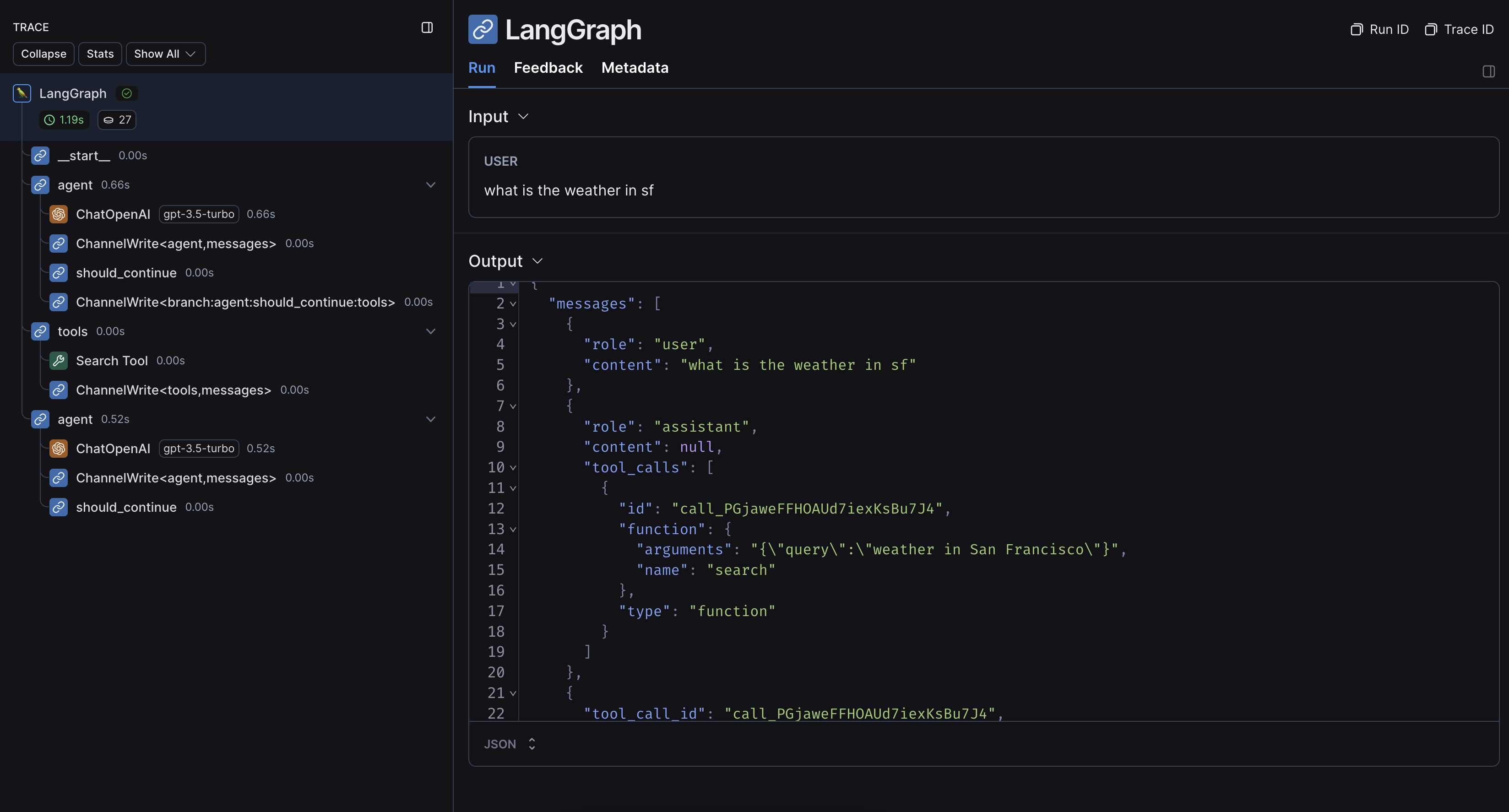The width and height of the screenshot is (1509, 812).
Task: Toggle the Show All filter dropdown
Action: (165, 53)
